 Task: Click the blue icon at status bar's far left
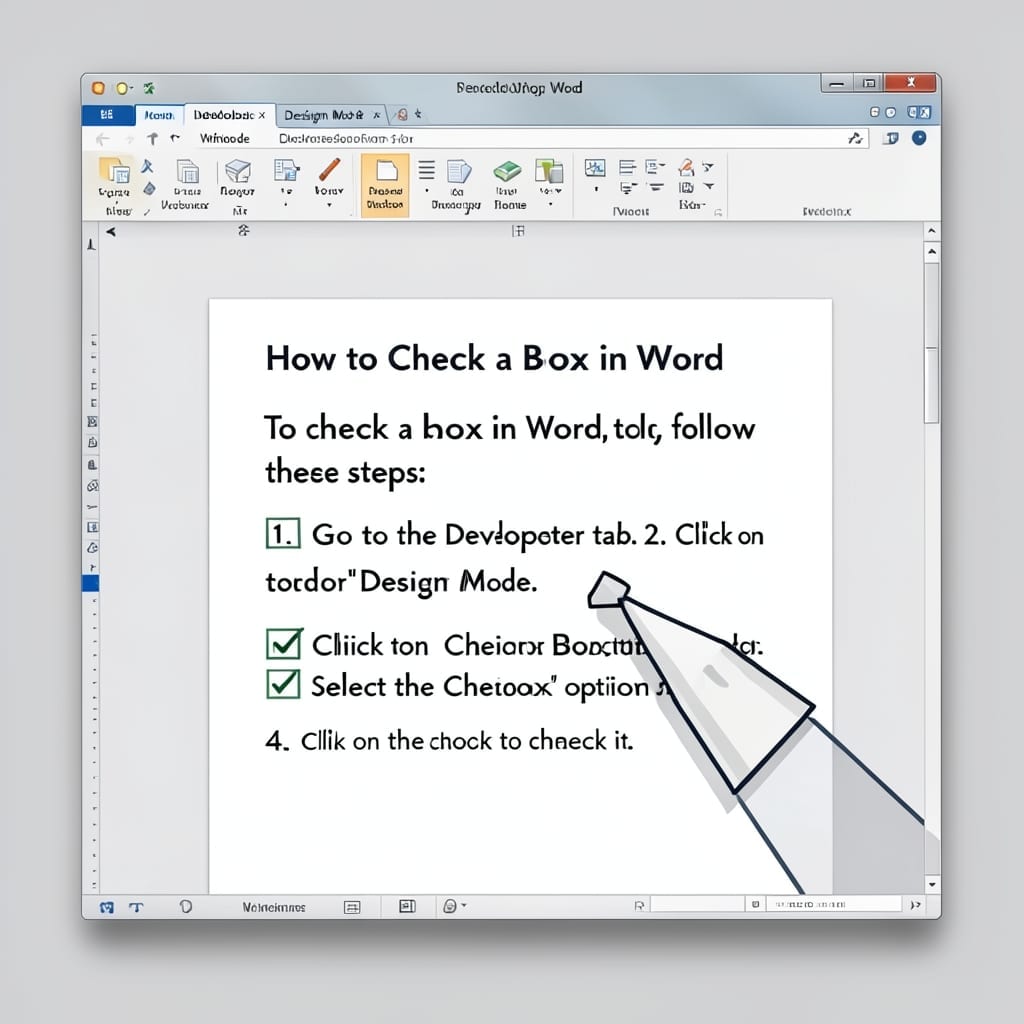click(106, 907)
